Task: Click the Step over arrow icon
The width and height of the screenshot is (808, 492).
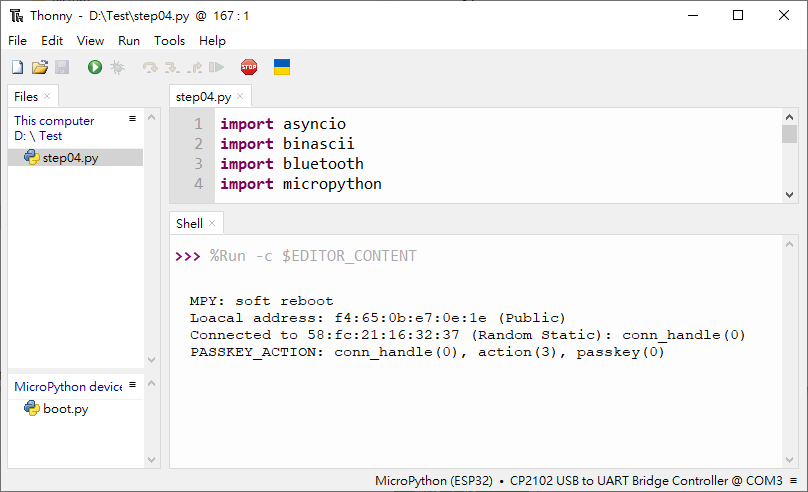Action: [x=150, y=67]
